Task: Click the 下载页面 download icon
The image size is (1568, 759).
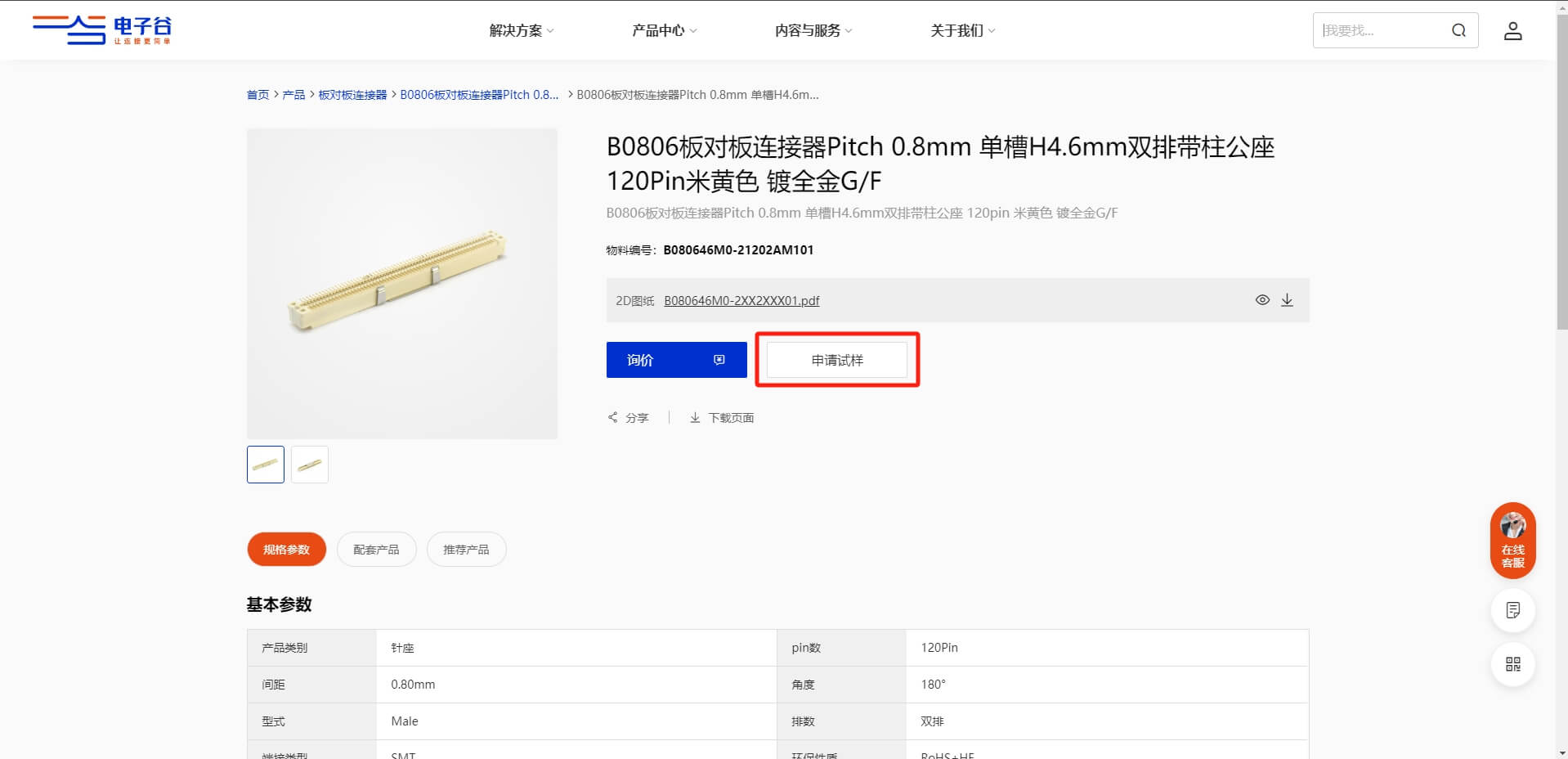Action: point(695,417)
